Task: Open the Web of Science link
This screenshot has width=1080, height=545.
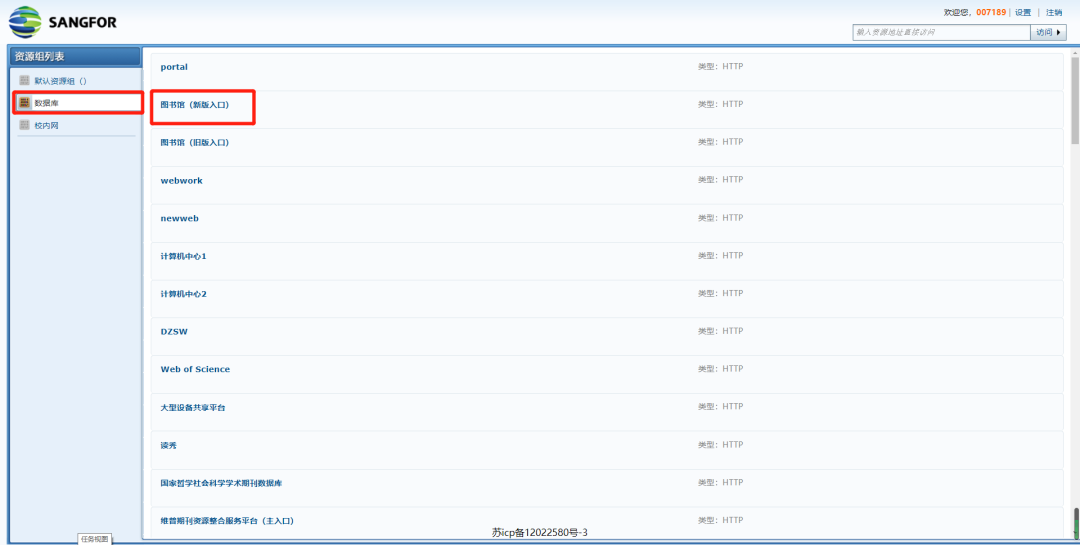Action: [x=196, y=369]
